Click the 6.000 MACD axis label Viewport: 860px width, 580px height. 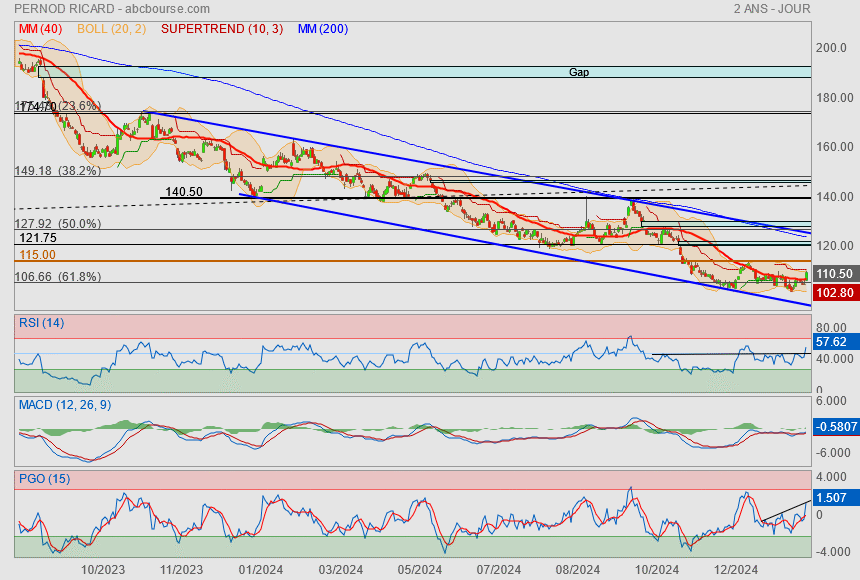tap(831, 401)
